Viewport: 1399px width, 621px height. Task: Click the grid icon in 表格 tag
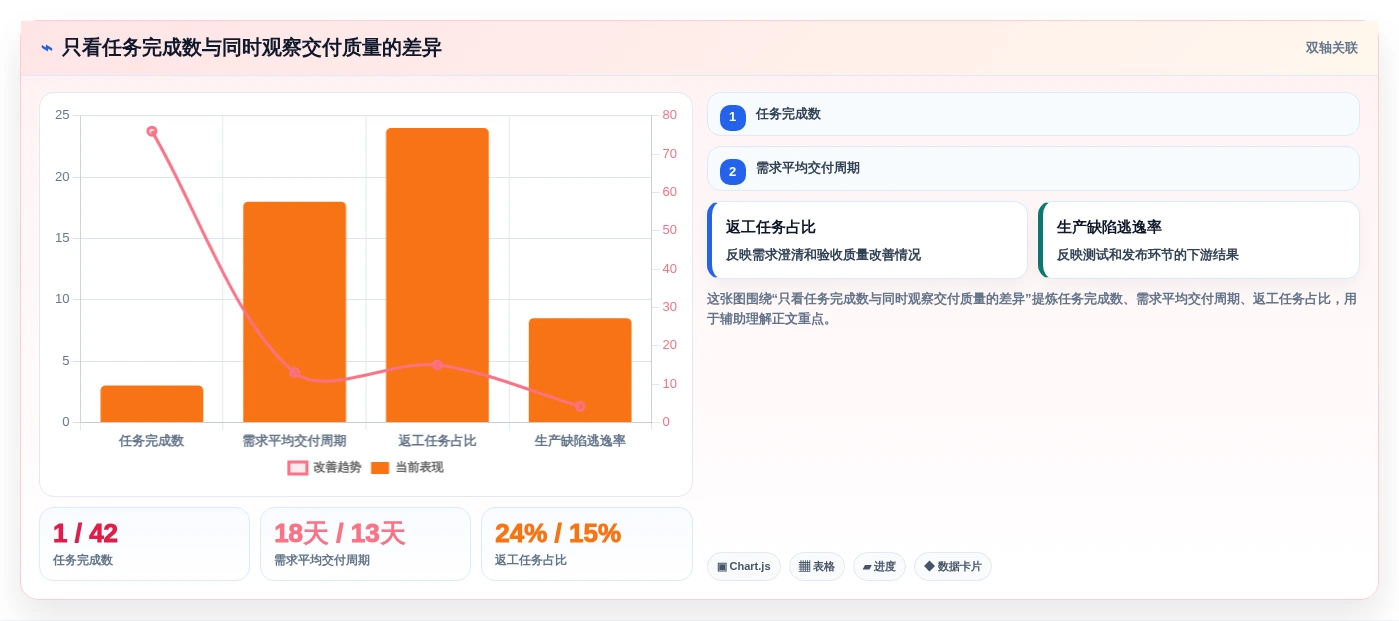click(804, 566)
